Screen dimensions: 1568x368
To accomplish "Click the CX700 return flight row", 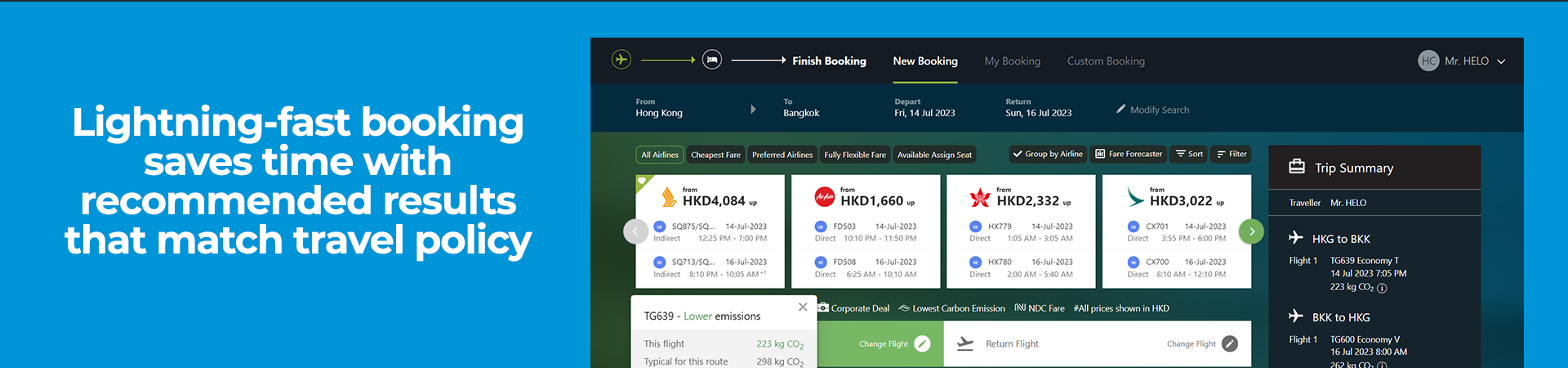I will 1177,268.
